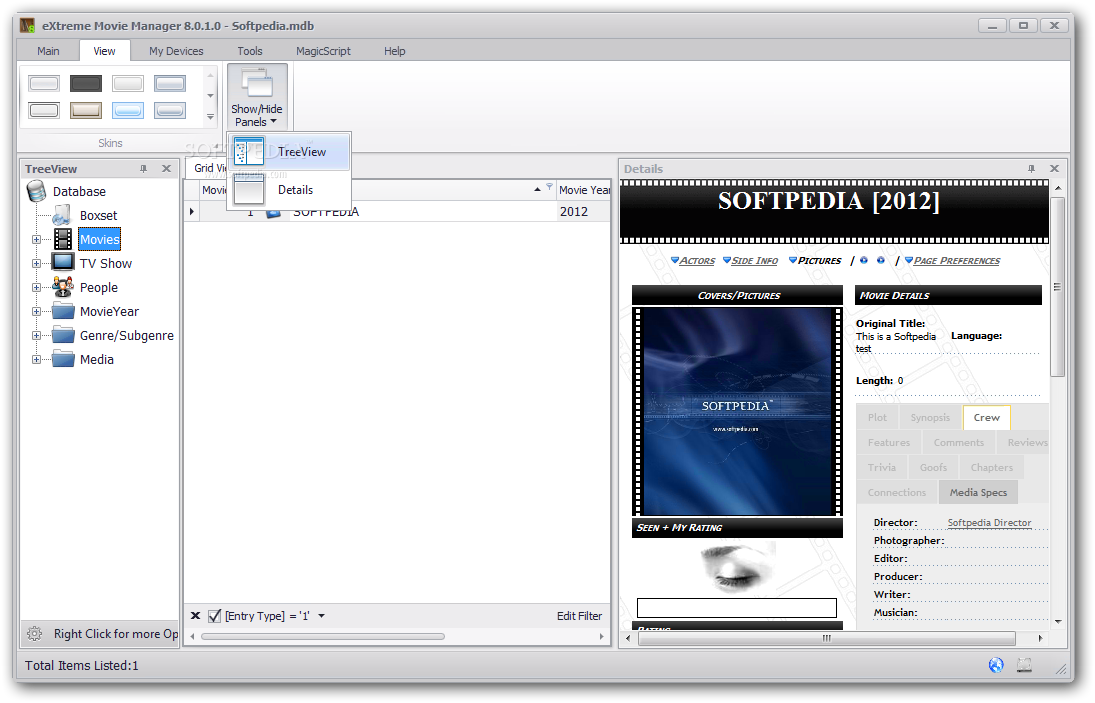This screenshot has height=703, width=1095.
Task: Click the row indicator arrow of SOFTPEDIA row
Action: point(192,211)
